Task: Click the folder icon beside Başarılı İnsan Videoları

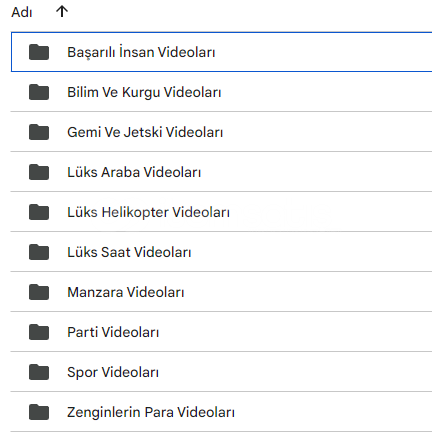Action: point(39,52)
